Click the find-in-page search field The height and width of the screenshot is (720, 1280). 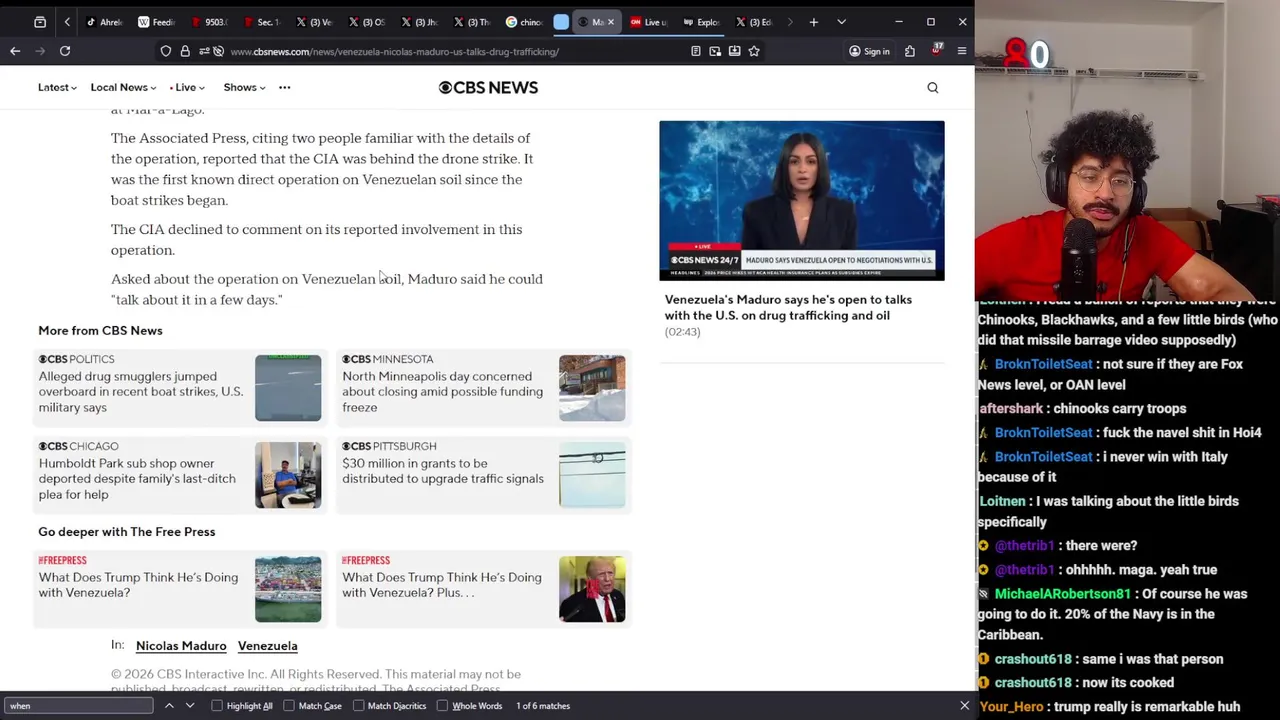click(x=78, y=706)
